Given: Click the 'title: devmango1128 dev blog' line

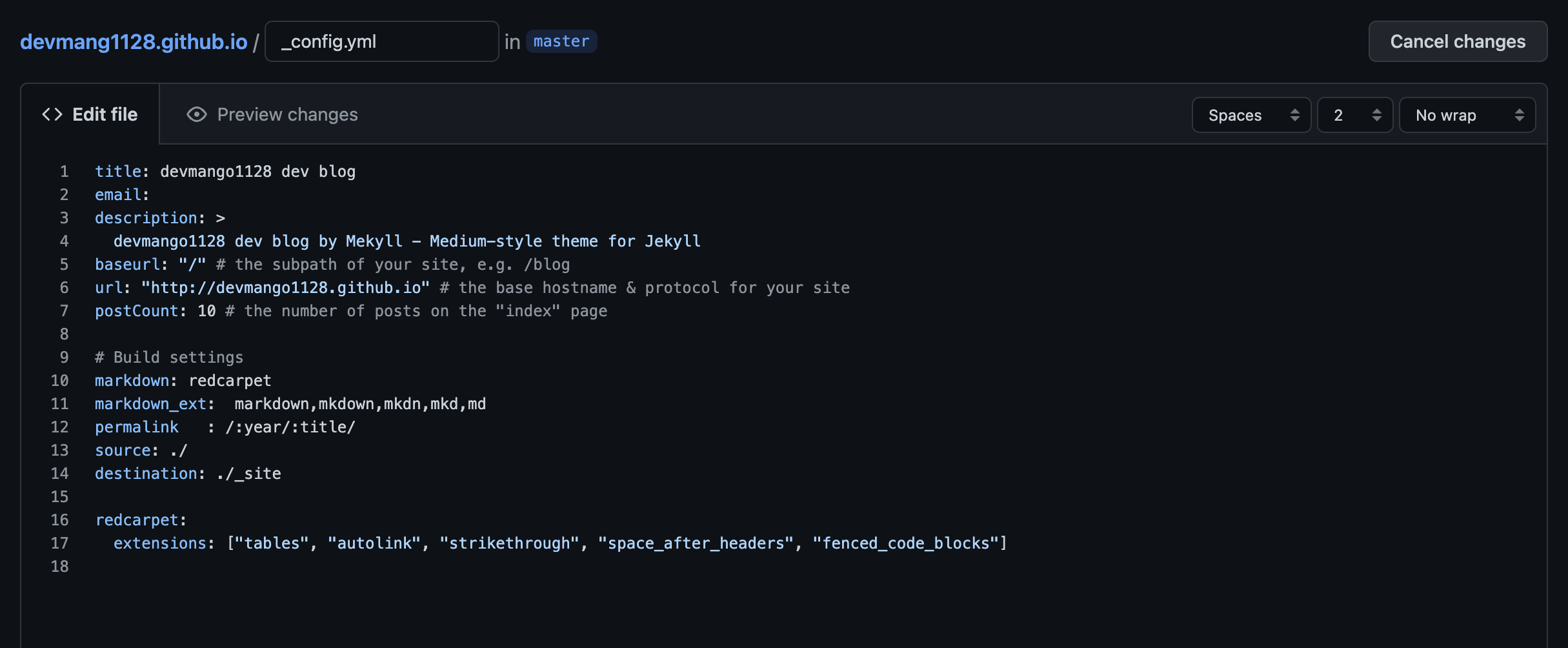Looking at the screenshot, I should pyautogui.click(x=225, y=171).
